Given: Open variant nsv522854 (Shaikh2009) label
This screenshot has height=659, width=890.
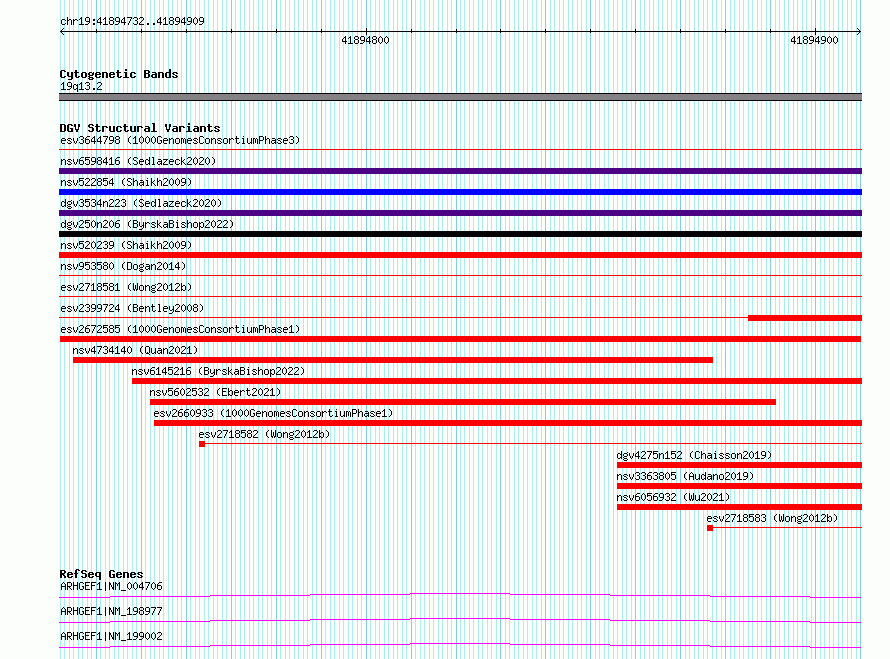Looking at the screenshot, I should click(126, 182).
